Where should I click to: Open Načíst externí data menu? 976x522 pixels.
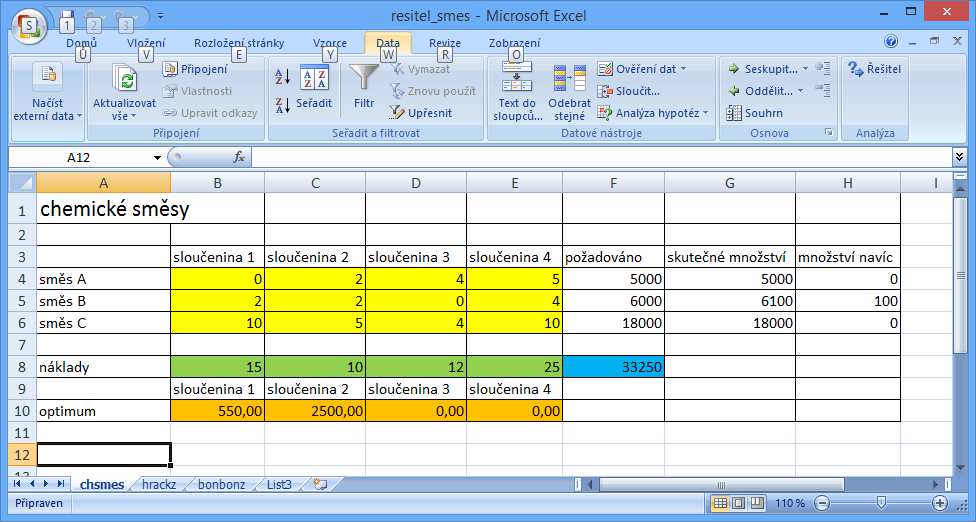pos(48,91)
